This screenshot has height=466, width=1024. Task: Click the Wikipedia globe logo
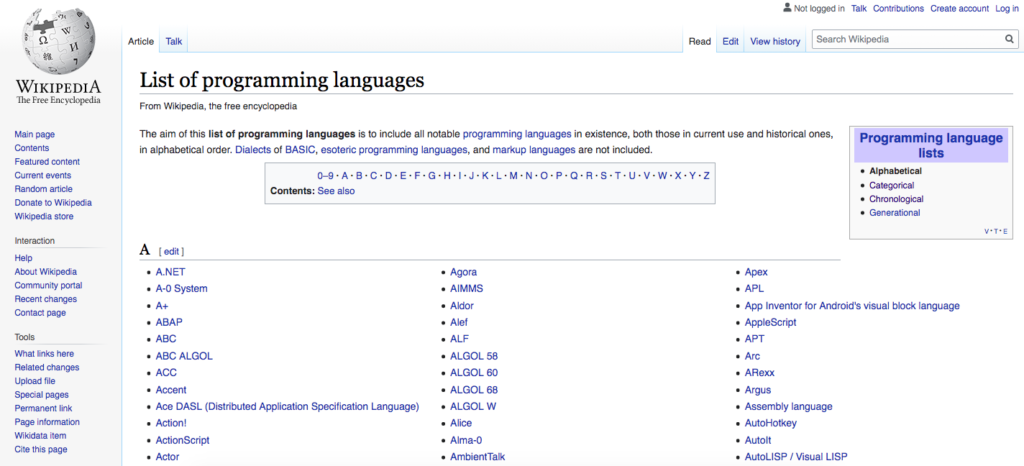point(58,40)
